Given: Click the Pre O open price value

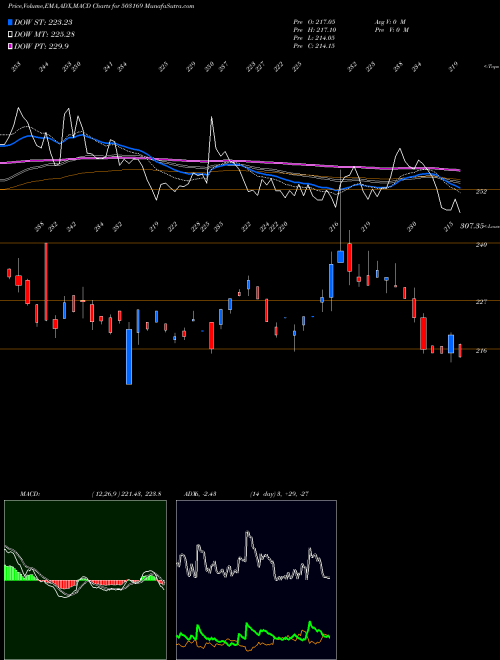Looking at the screenshot, I should pos(314,21).
